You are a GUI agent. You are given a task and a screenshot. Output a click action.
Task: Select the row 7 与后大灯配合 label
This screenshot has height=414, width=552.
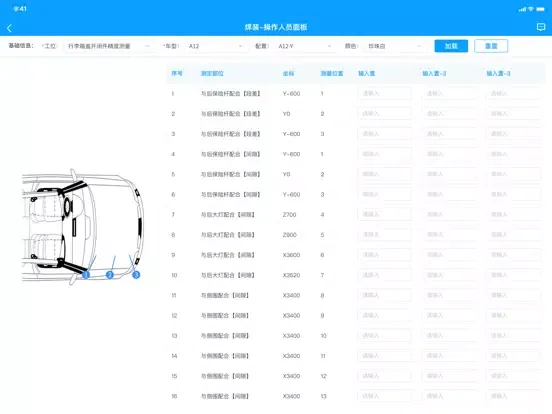point(227,215)
